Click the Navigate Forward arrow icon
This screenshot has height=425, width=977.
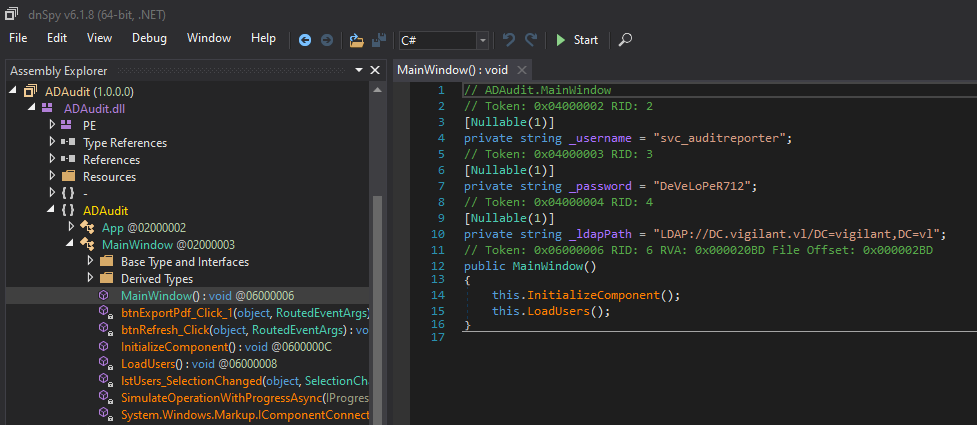(326, 40)
